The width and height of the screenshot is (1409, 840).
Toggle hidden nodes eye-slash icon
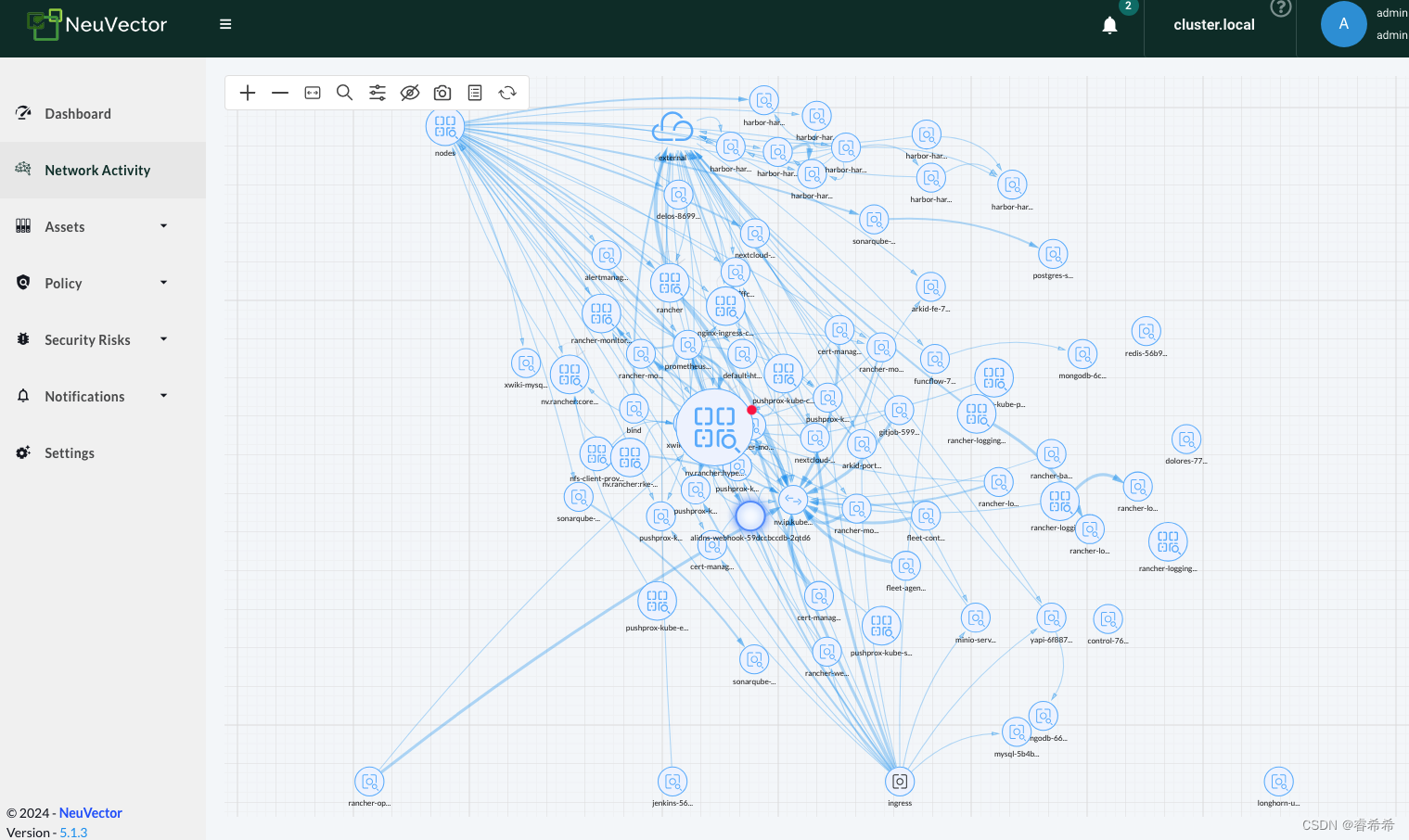coord(410,93)
